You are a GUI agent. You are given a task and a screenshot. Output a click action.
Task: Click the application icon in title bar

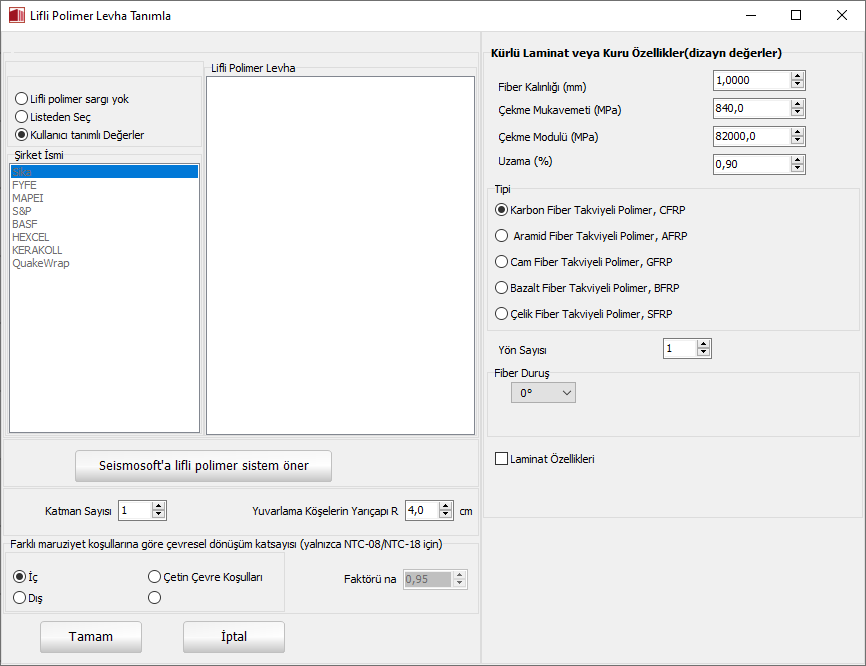(17, 16)
